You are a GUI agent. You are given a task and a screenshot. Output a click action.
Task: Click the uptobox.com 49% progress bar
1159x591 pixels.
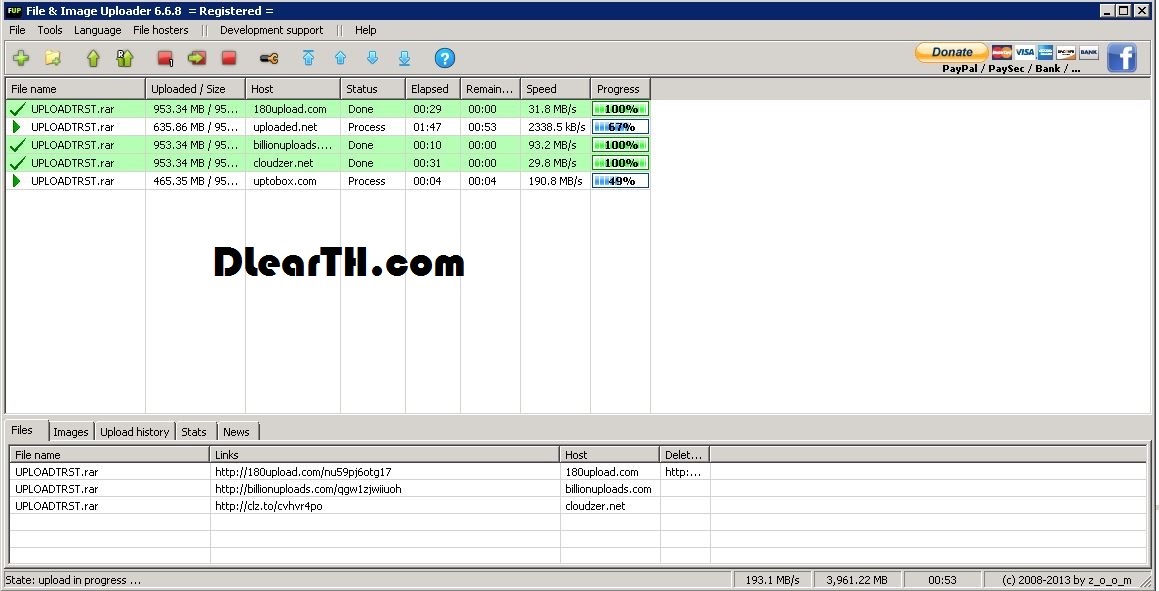pos(620,181)
